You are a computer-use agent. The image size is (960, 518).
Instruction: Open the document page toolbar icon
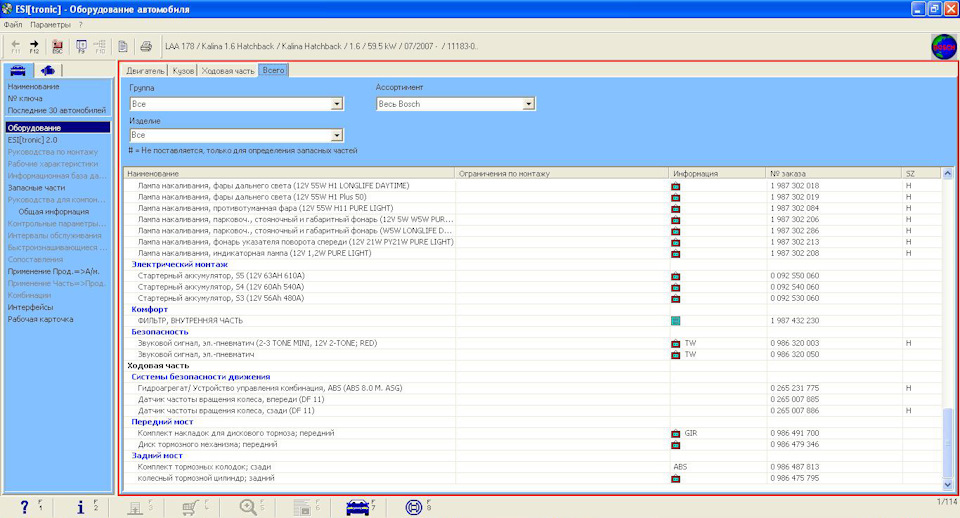(122, 46)
